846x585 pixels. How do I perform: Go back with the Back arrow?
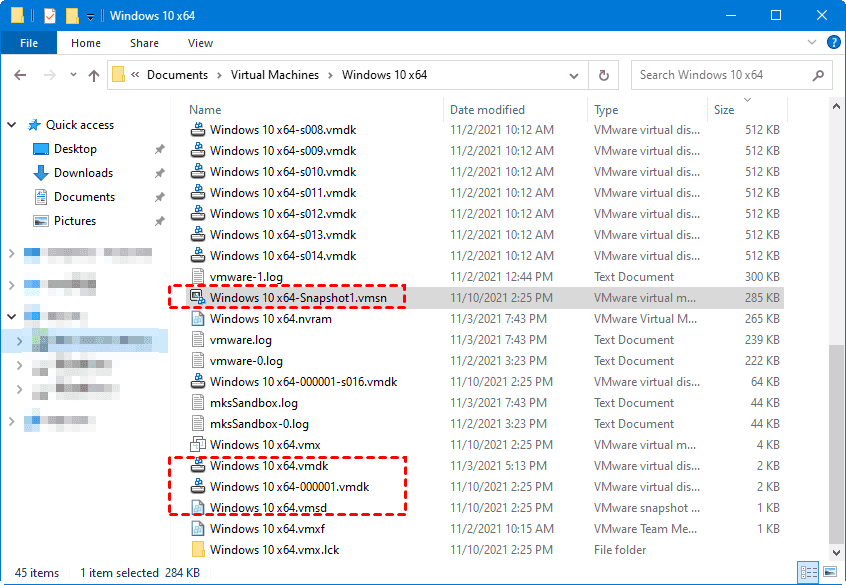tap(20, 75)
